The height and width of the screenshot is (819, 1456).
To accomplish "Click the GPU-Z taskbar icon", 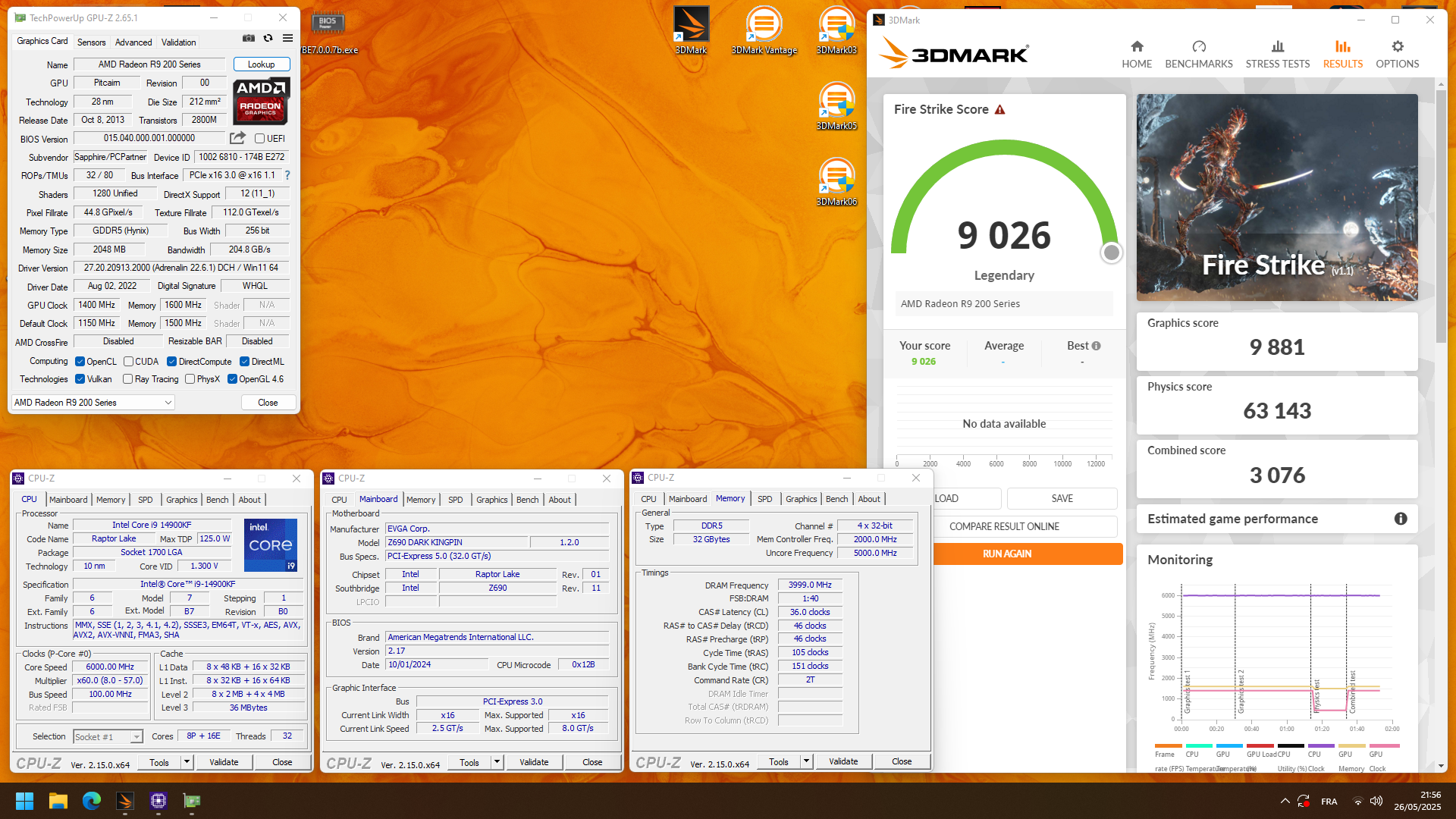I will point(192,801).
